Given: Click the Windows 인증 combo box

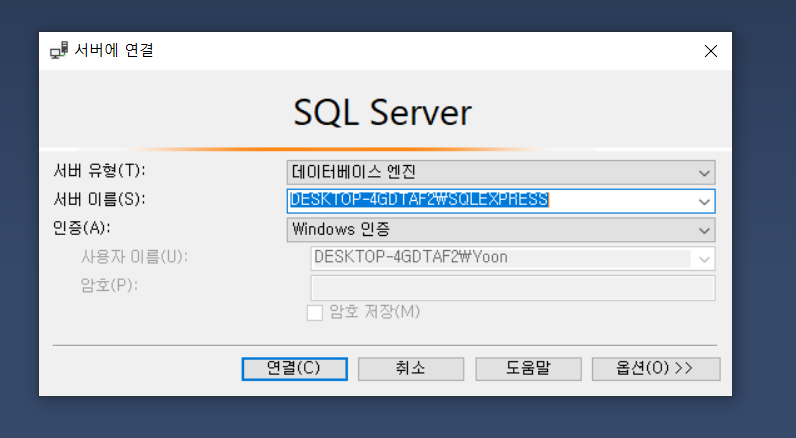Looking at the screenshot, I should pos(501,230).
